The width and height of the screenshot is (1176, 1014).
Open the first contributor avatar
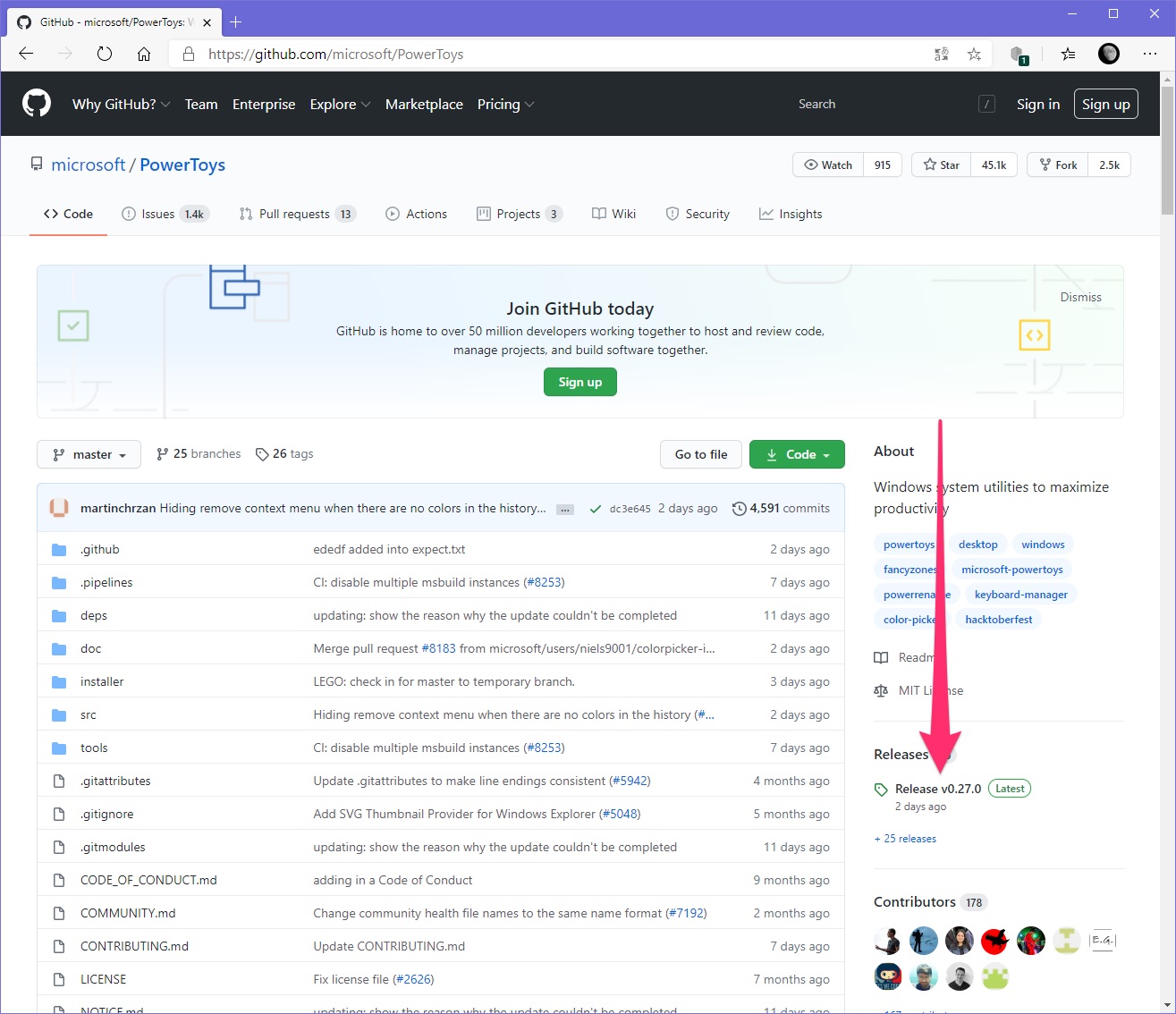(x=887, y=941)
